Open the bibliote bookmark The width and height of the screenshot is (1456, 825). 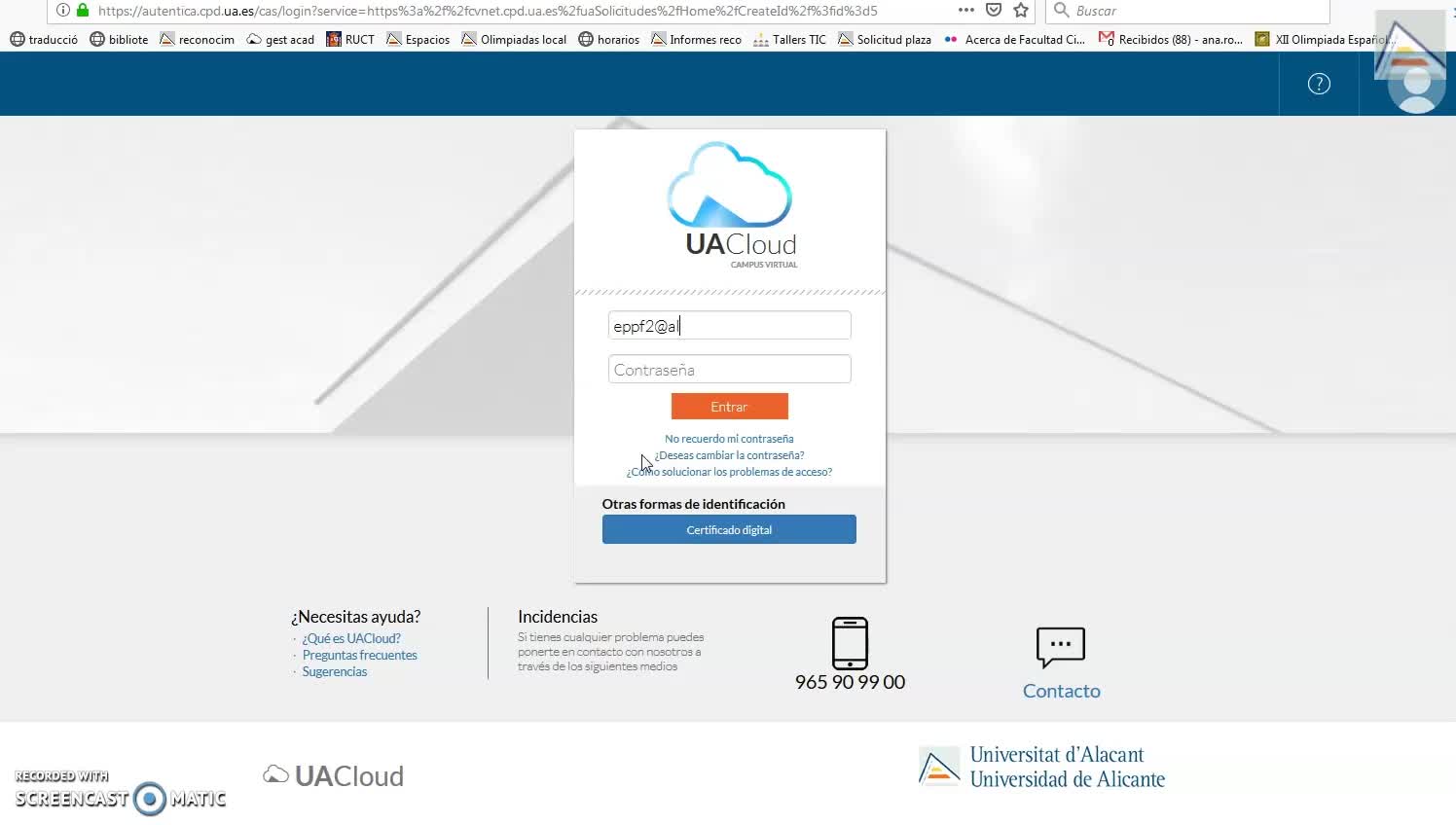tap(119, 40)
